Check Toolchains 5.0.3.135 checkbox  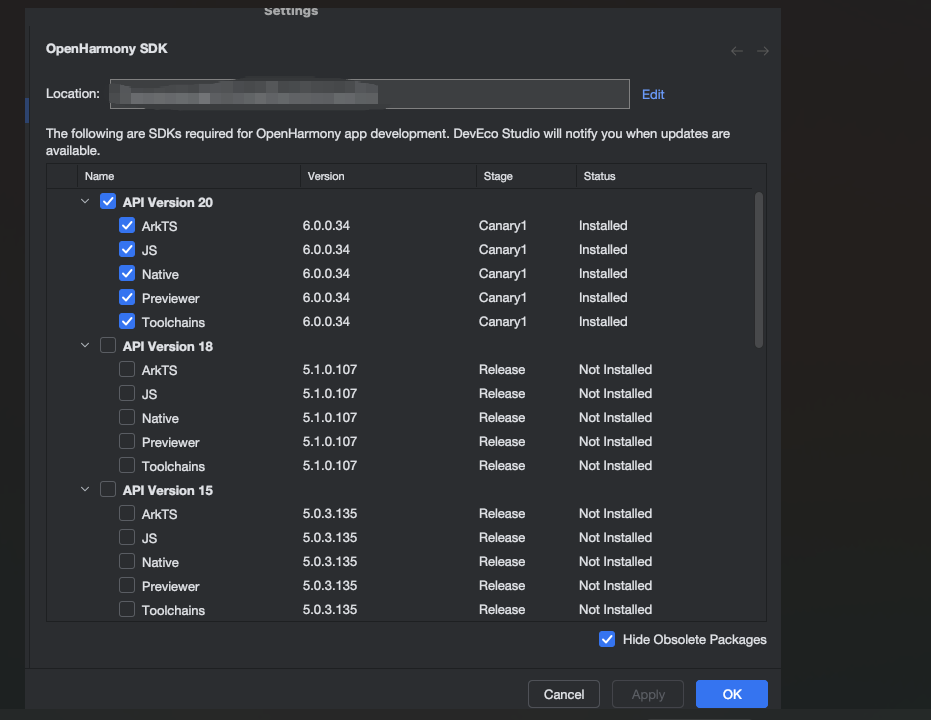[x=127, y=610]
